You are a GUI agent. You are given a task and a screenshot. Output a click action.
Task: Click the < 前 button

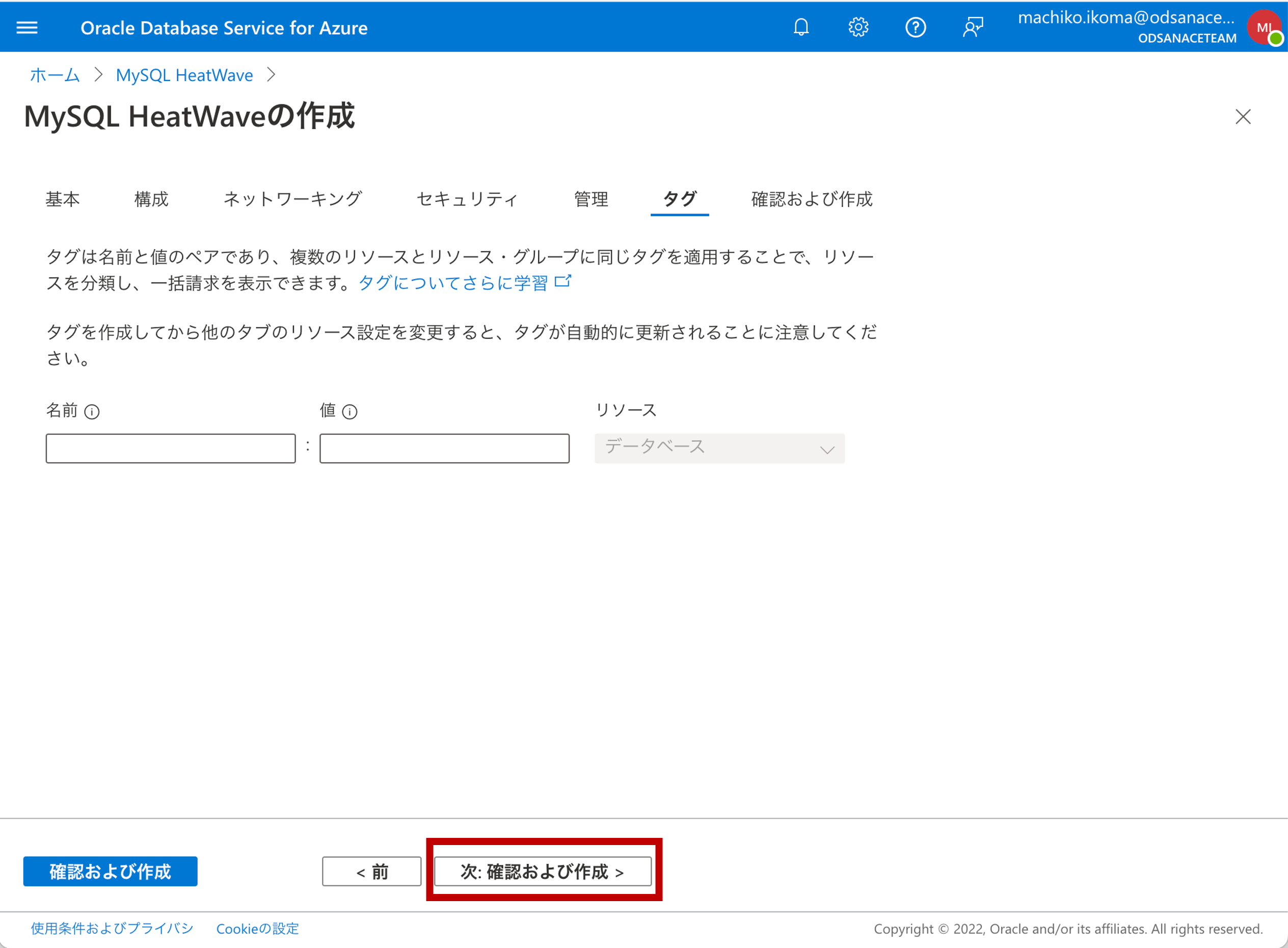pyautogui.click(x=371, y=871)
